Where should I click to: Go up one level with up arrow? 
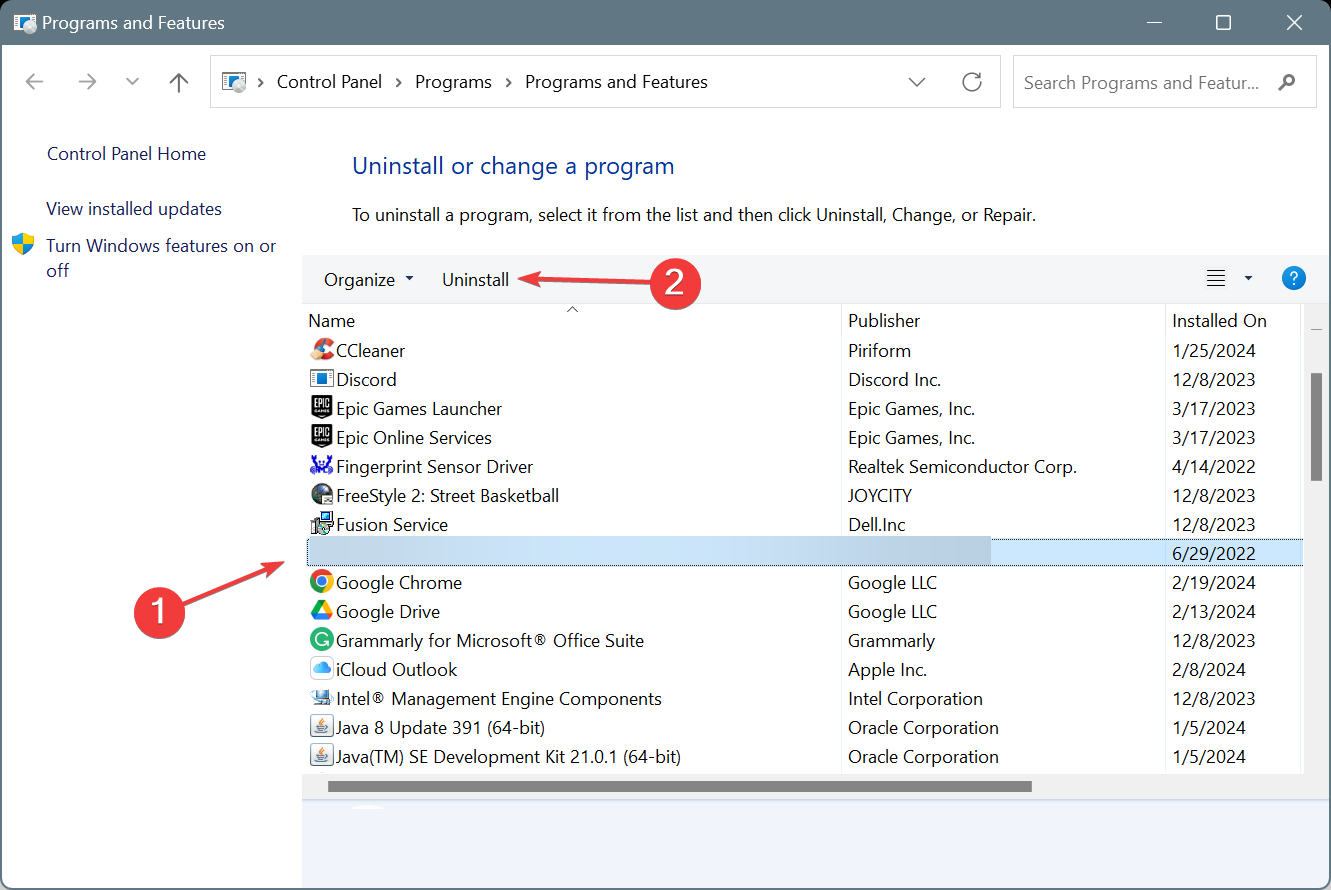pos(179,82)
